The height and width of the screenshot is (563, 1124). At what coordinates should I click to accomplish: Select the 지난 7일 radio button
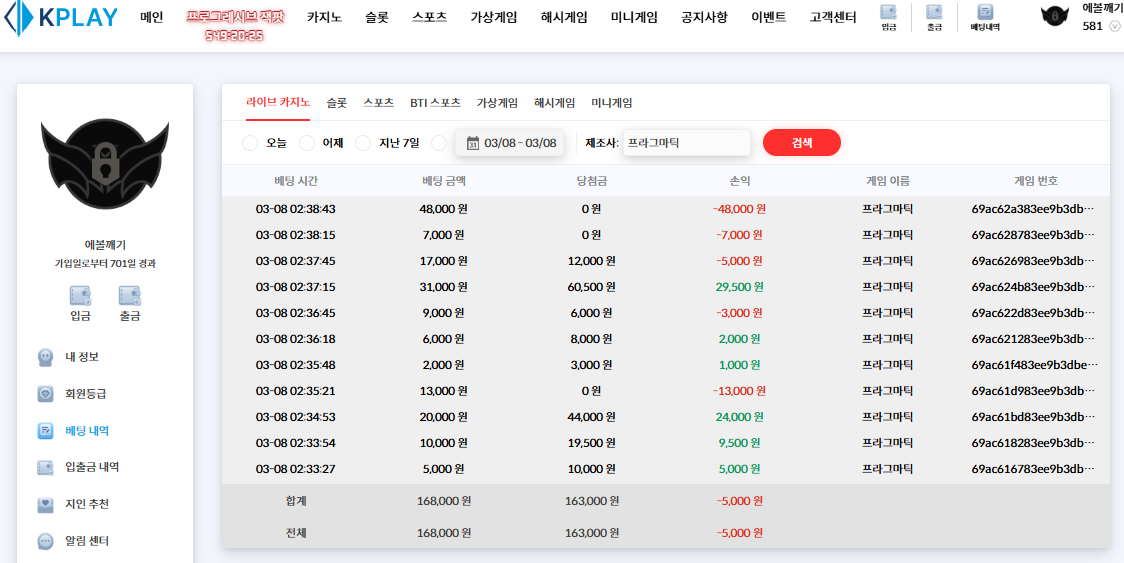pyautogui.click(x=363, y=143)
